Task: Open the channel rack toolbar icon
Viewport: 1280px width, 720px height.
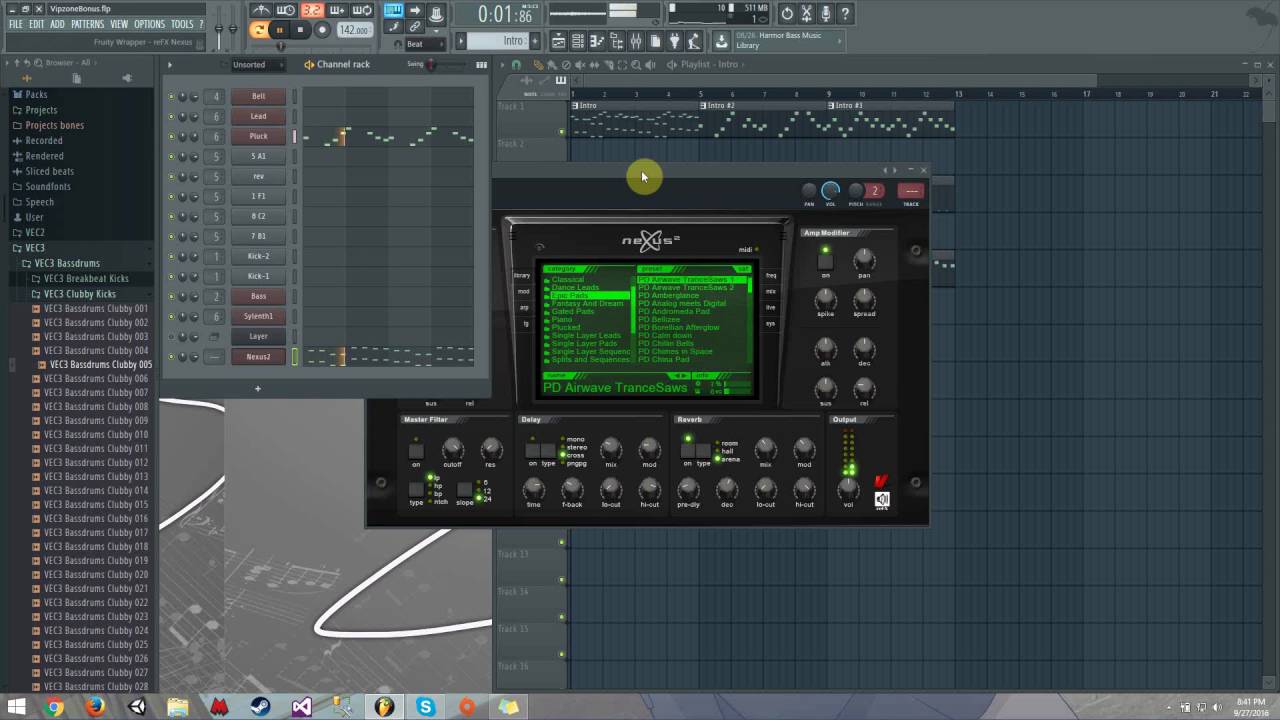Action: click(578, 41)
